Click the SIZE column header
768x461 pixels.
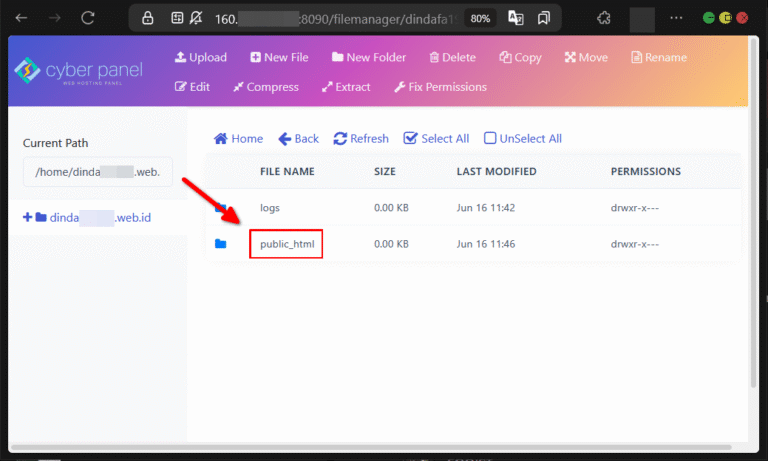coord(384,171)
